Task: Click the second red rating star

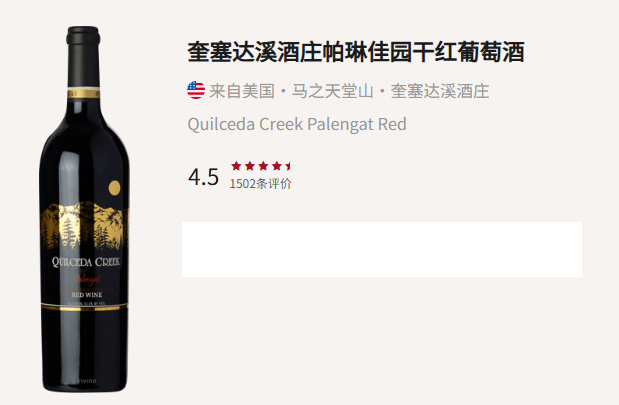Action: click(249, 166)
